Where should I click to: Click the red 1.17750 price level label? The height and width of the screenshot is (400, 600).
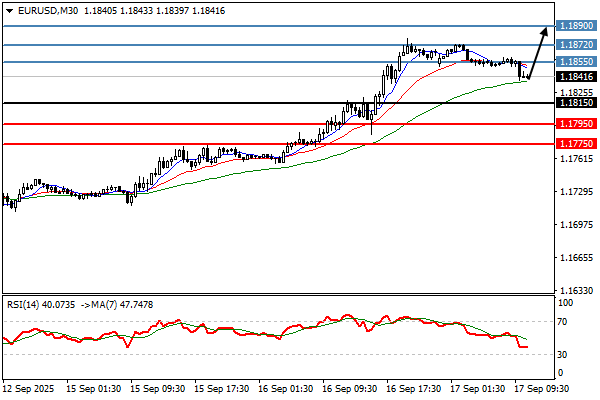click(576, 144)
